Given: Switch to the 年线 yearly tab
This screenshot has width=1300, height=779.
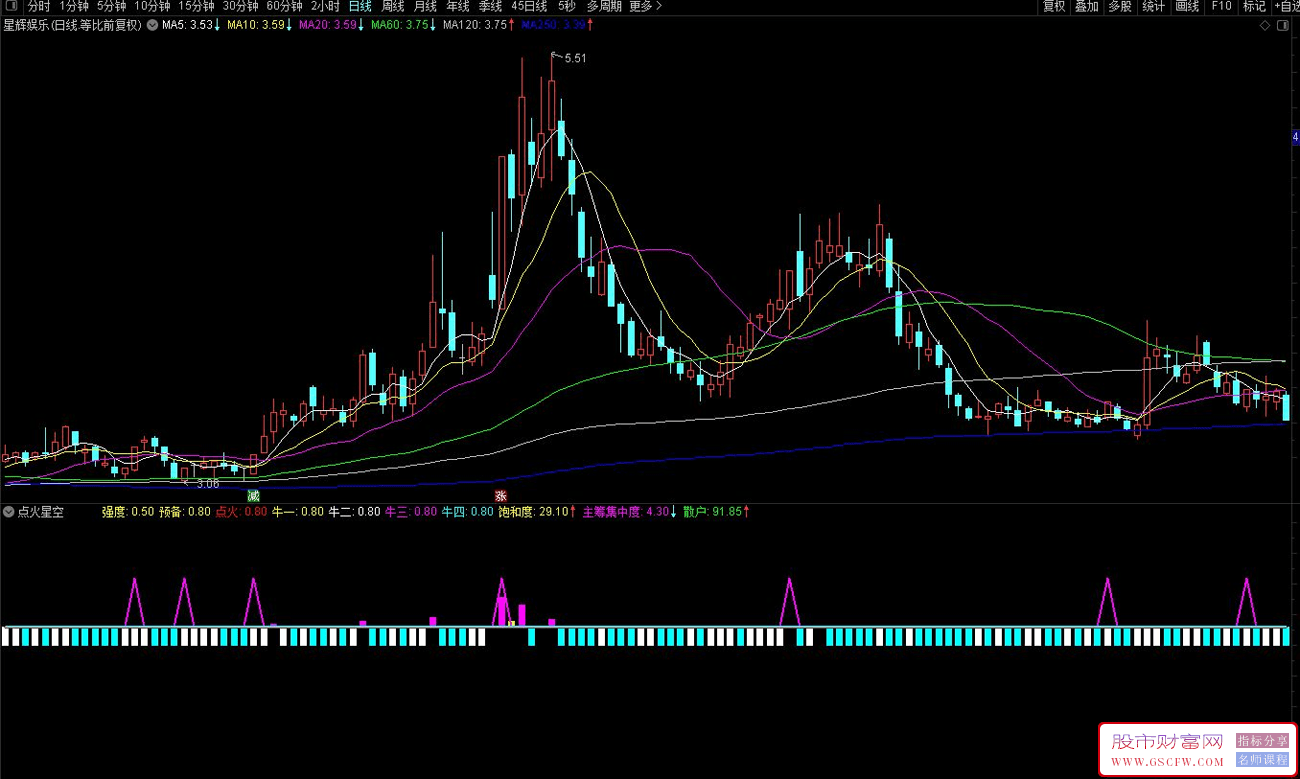Looking at the screenshot, I should [x=458, y=6].
